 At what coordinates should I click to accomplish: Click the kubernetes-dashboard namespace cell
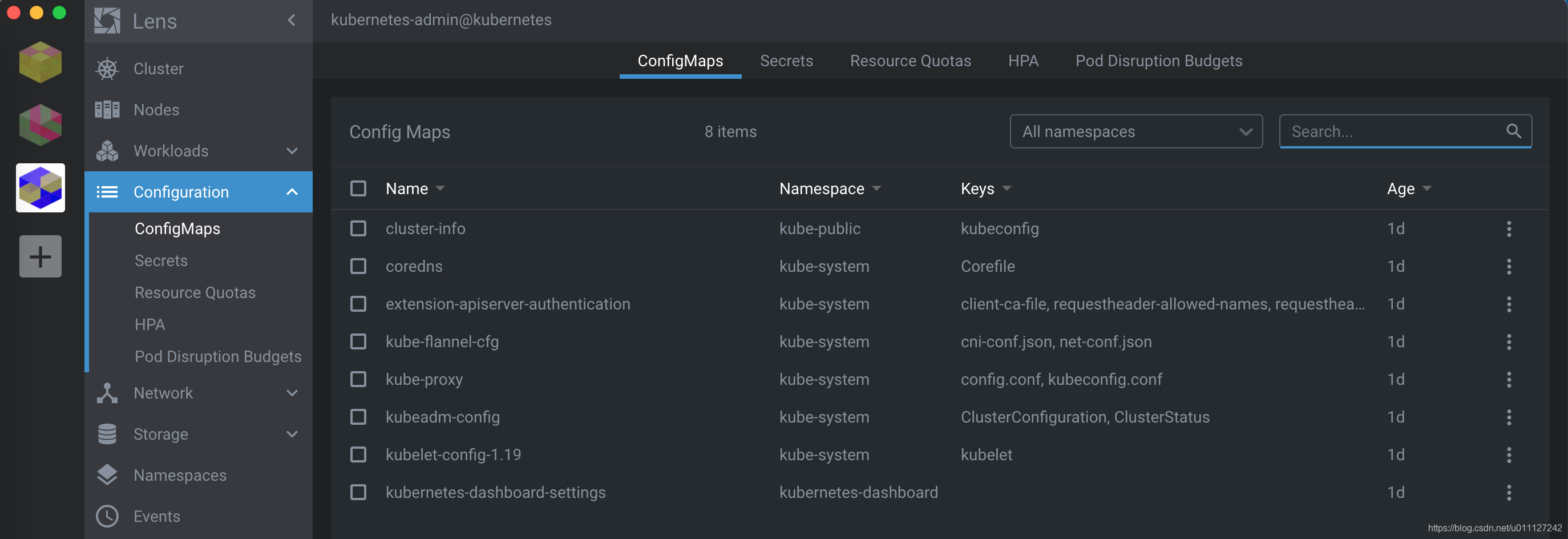pyautogui.click(x=858, y=493)
